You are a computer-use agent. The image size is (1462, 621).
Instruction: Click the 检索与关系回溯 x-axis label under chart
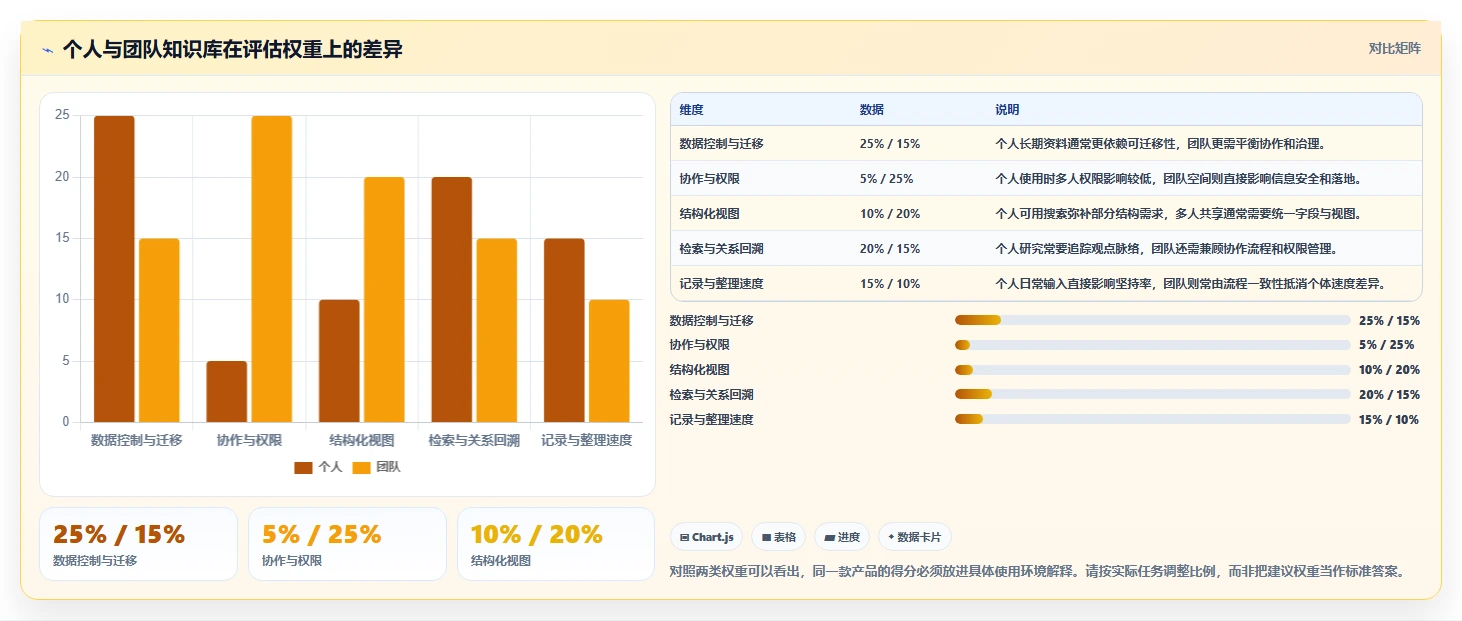pos(474,440)
